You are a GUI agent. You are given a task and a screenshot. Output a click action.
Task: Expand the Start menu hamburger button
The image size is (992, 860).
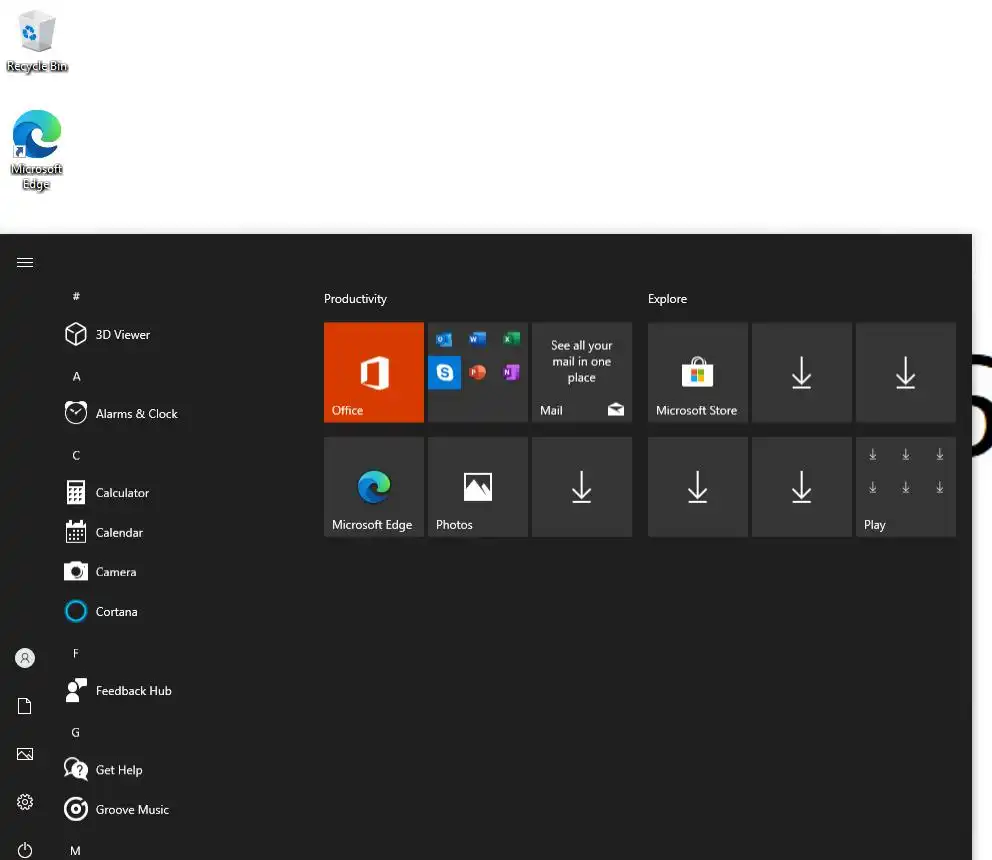tap(25, 263)
